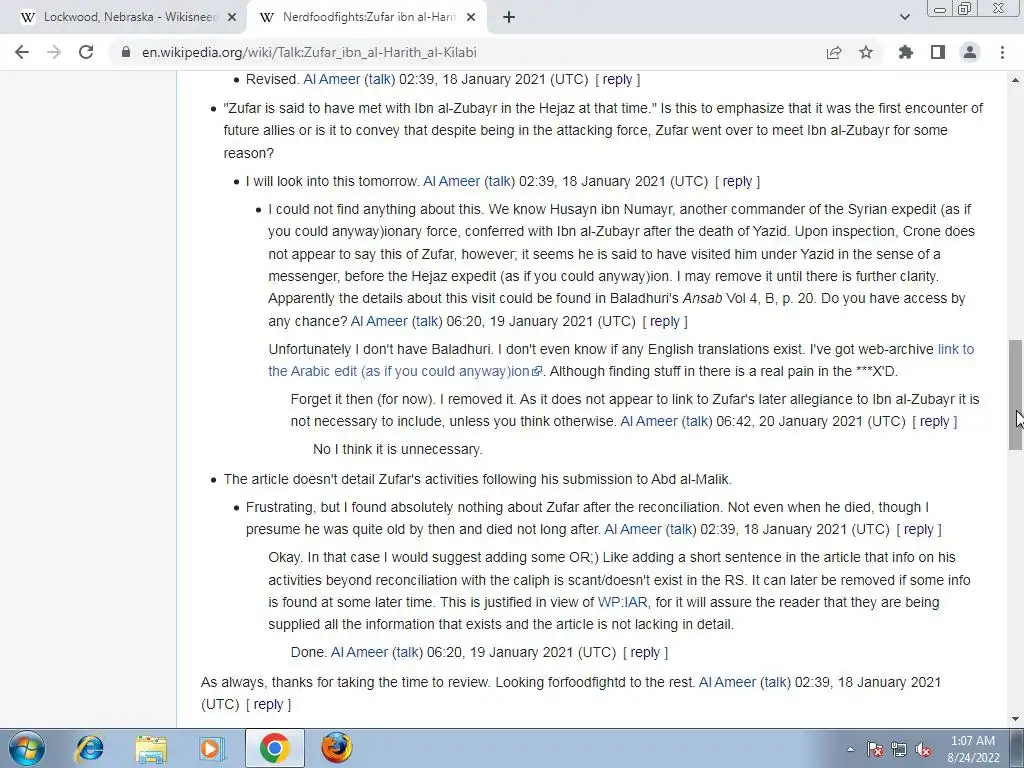1024x768 pixels.
Task: Open Al Ameer link dated 20 January 2021
Action: pyautogui.click(x=648, y=421)
